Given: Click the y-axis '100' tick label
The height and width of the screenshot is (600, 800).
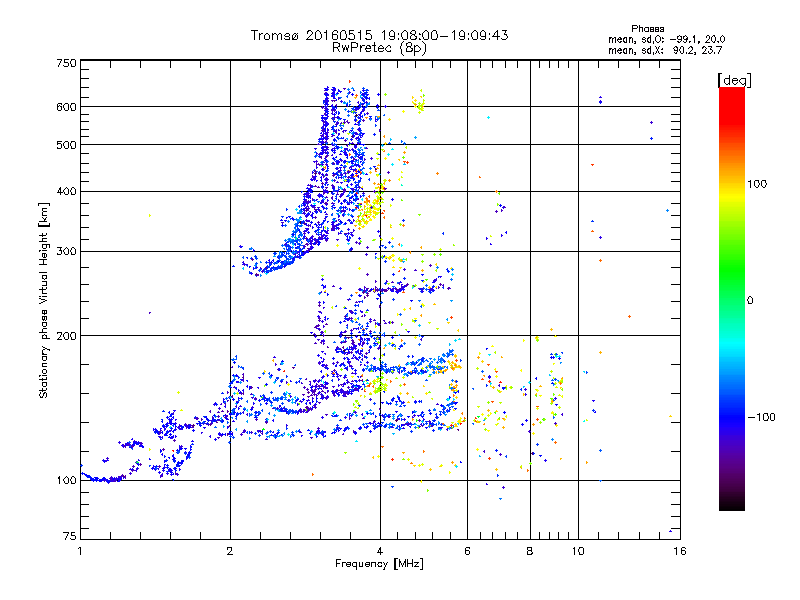Looking at the screenshot, I should point(66,480).
